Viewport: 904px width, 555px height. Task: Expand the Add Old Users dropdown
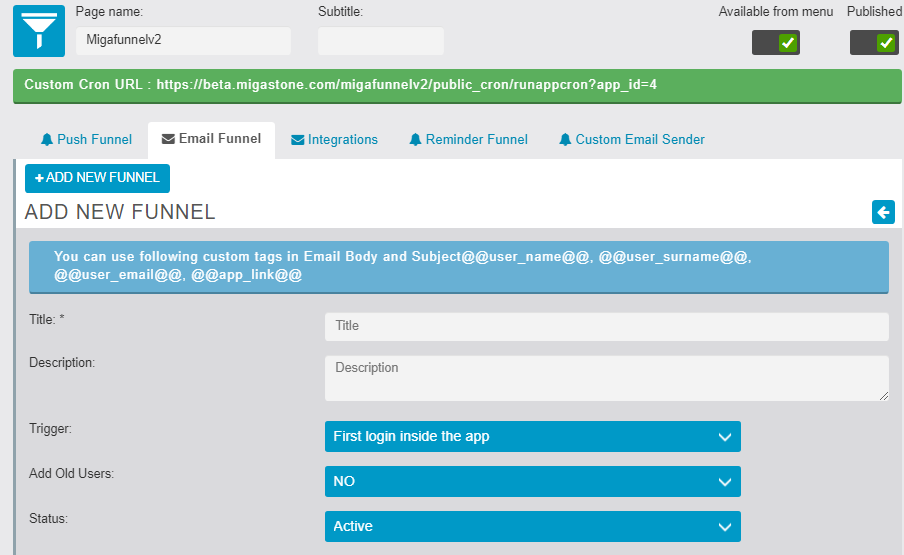[532, 481]
